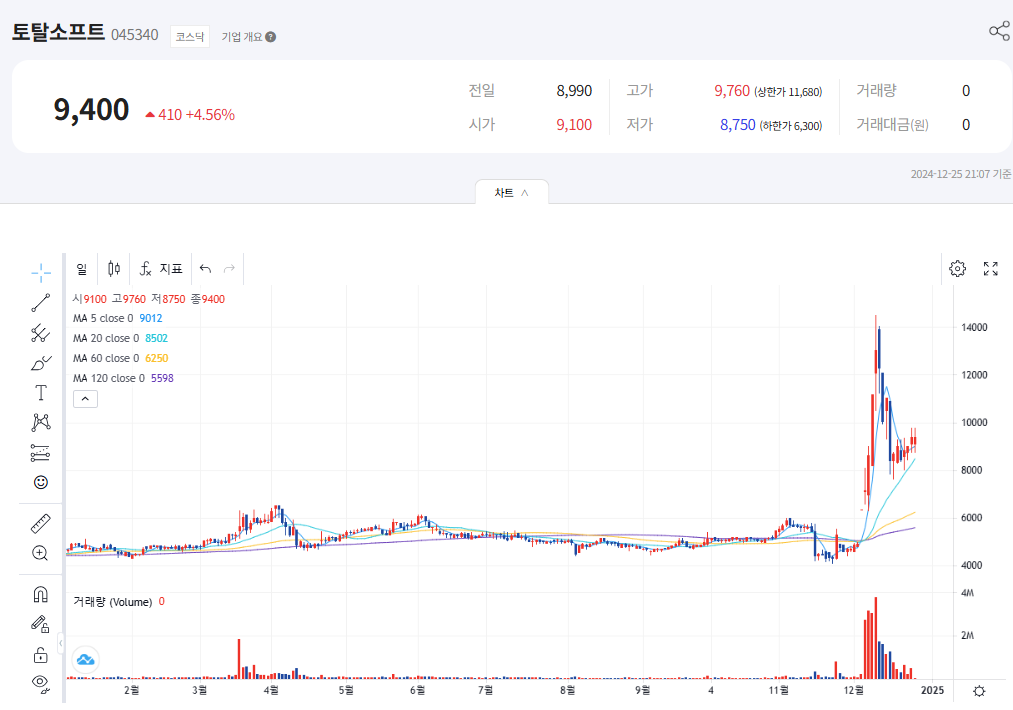Click the 고가 value 9,760

[732, 91]
